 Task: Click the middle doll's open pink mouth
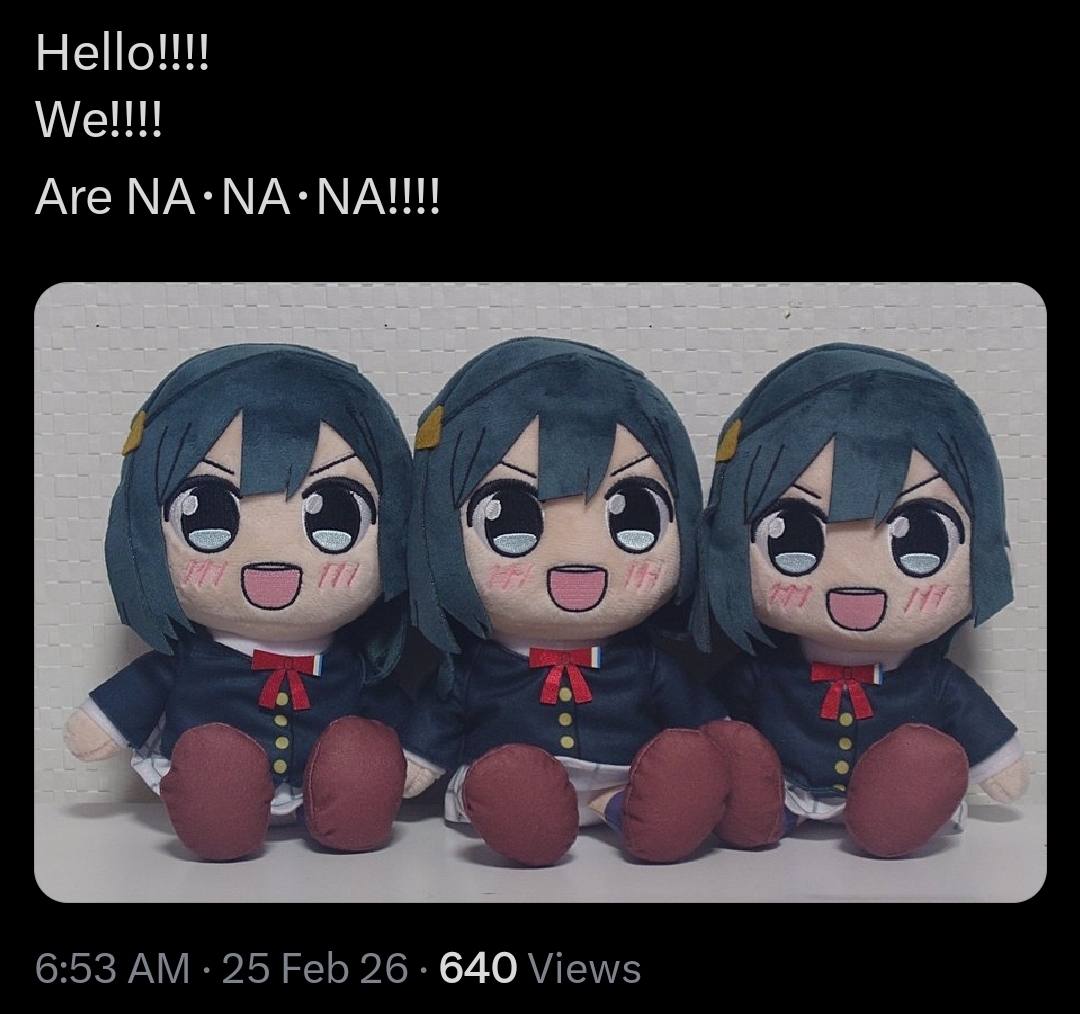[577, 588]
